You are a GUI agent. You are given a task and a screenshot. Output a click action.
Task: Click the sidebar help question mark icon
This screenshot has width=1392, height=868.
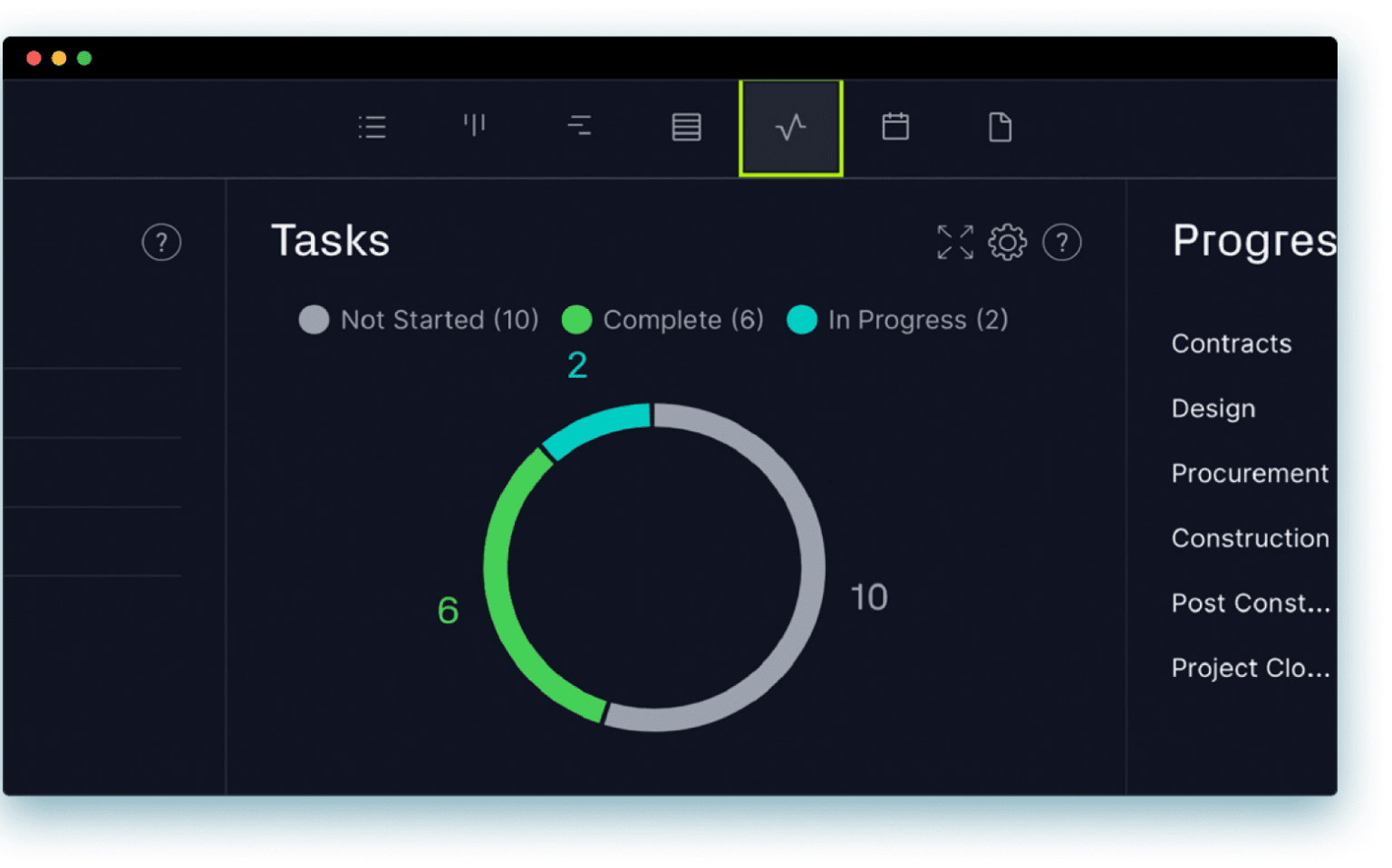(x=161, y=242)
